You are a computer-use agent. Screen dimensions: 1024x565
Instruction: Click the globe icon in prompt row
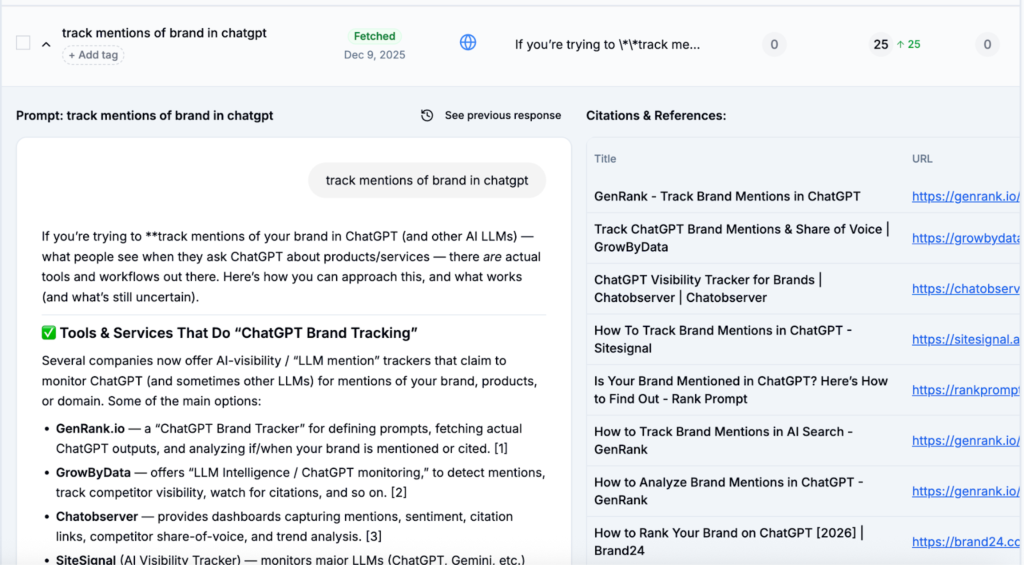[468, 43]
